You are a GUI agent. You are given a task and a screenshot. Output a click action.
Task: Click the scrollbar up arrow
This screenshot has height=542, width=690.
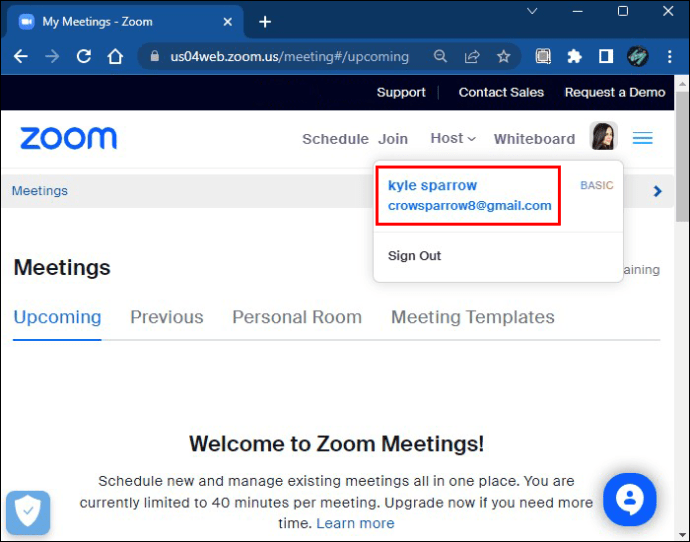pos(682,83)
